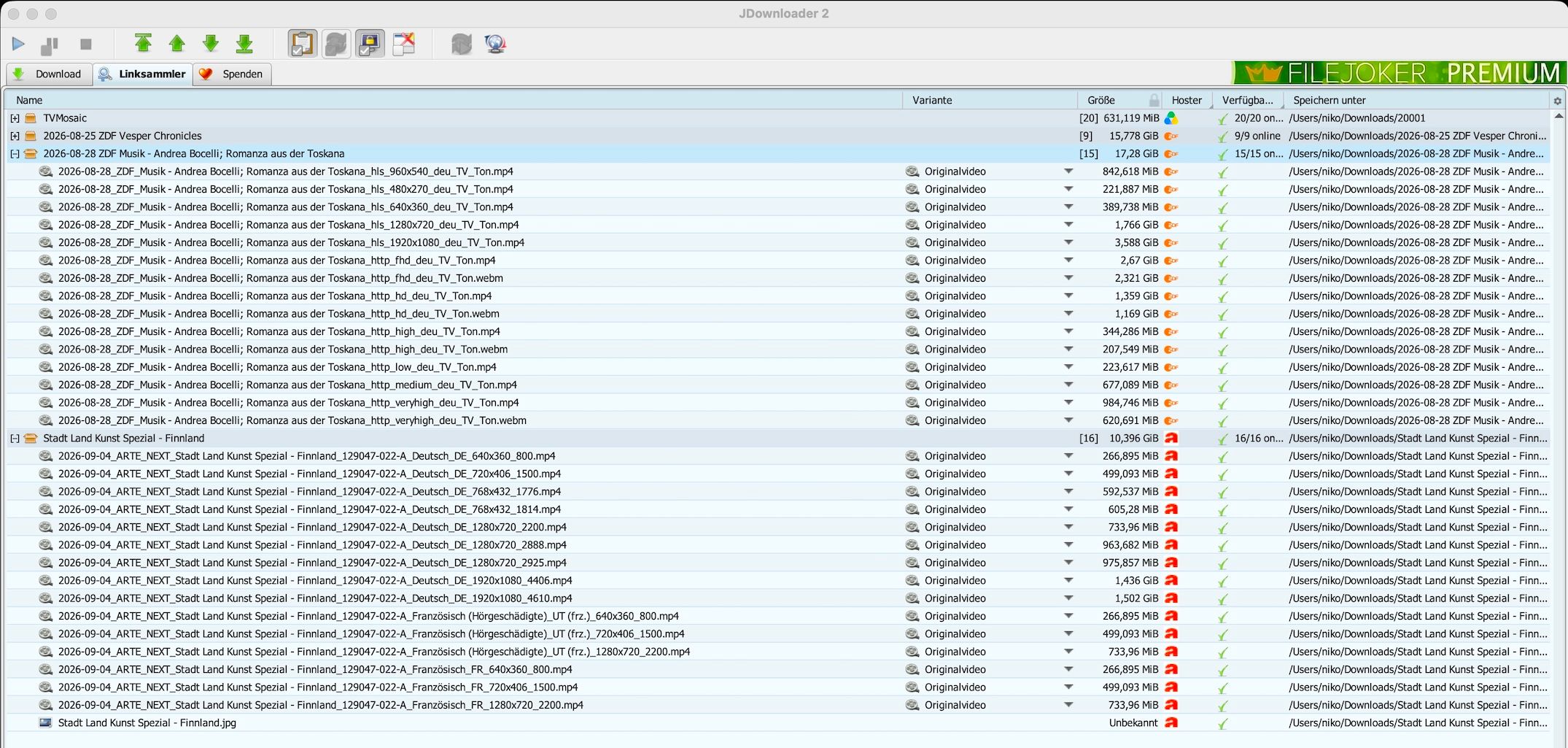Click the file icon of http_medium_deu_TV_Ton.mp4
1568x748 pixels.
coord(46,385)
